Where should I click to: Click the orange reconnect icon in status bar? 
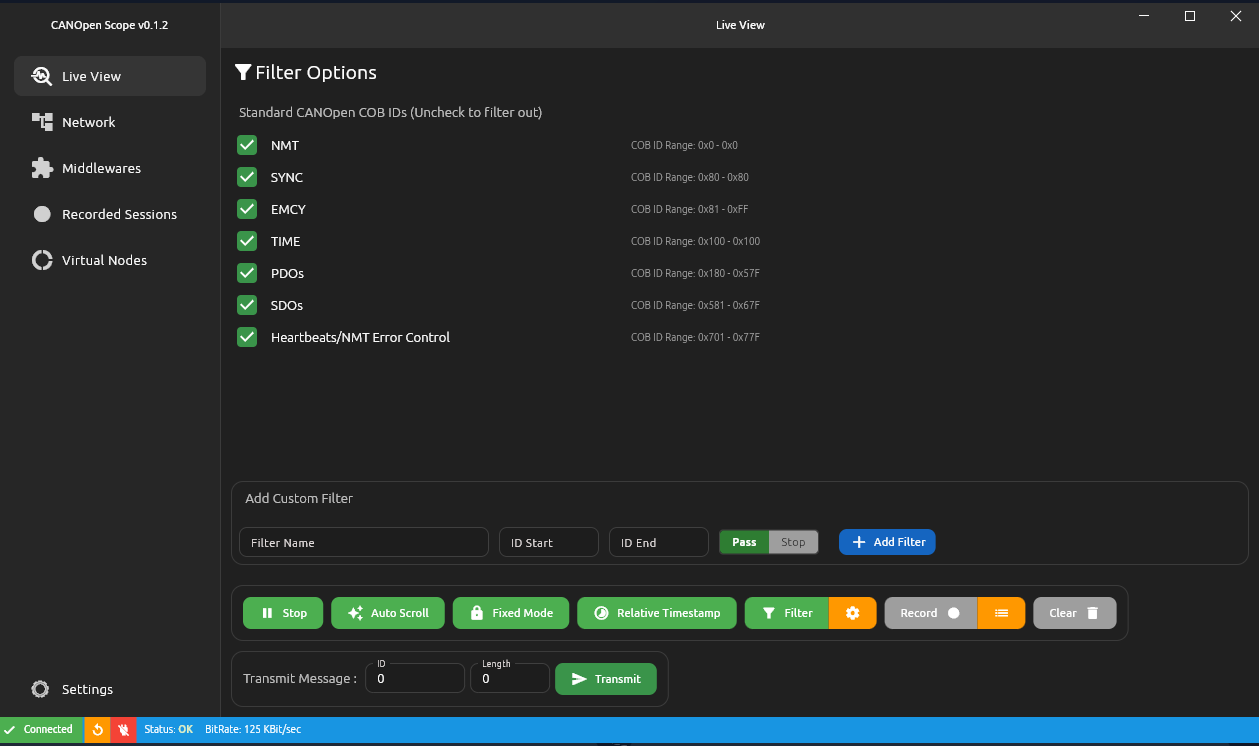[x=96, y=730]
